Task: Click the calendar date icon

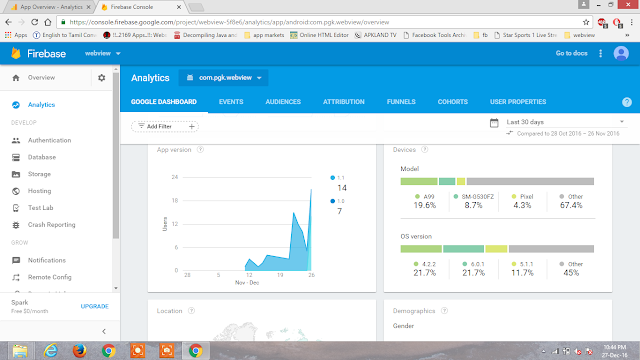Action: [x=494, y=122]
